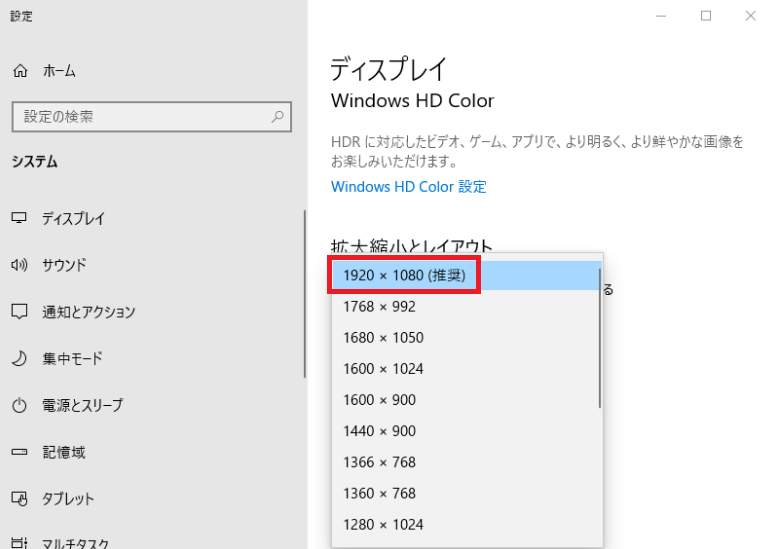
Task: Click the Storage drive icon
Action: (x=19, y=452)
